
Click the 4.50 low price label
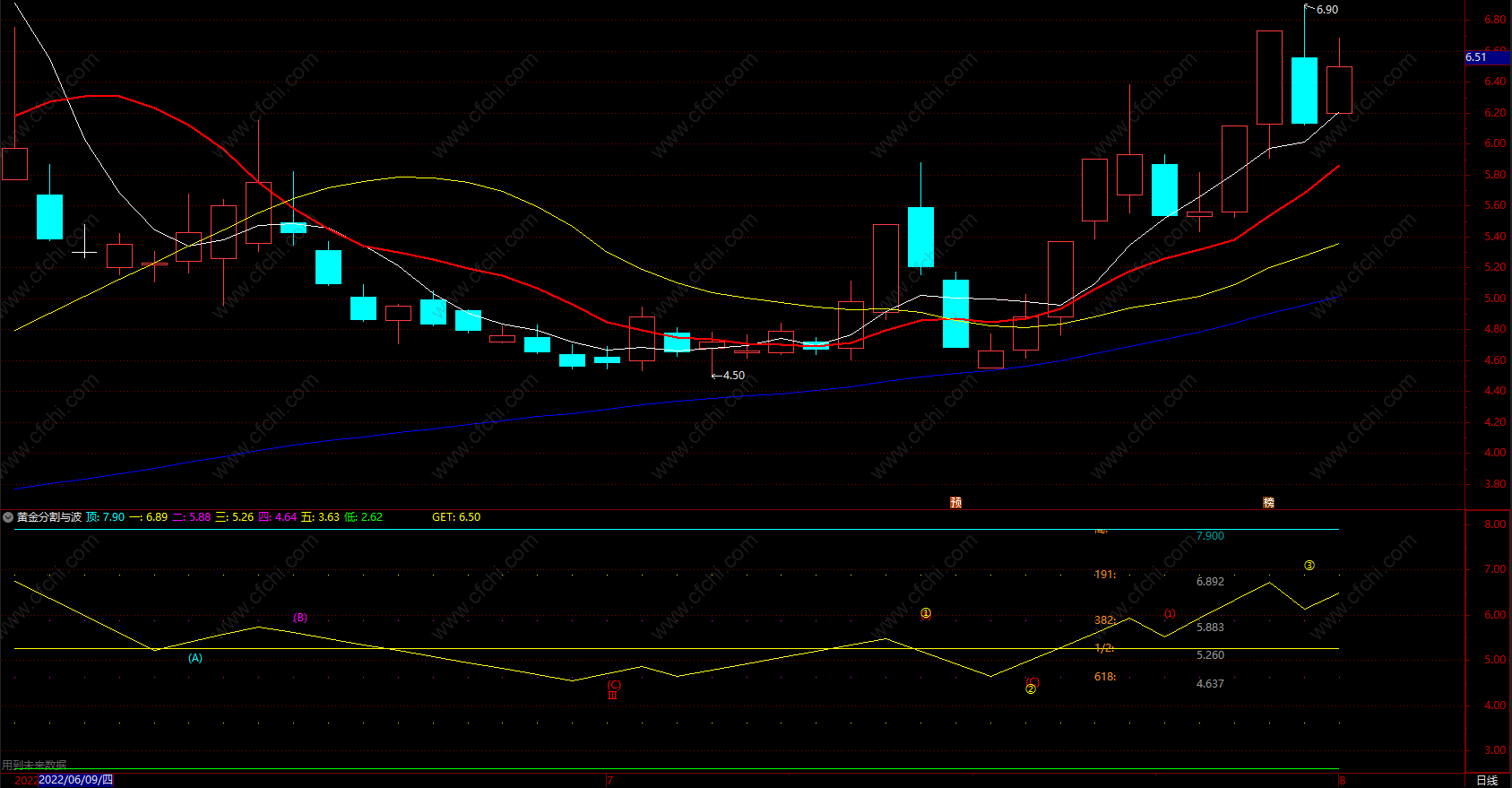734,376
